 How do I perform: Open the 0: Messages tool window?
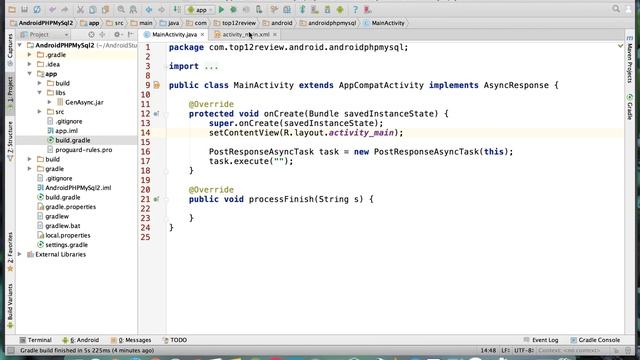131,340
